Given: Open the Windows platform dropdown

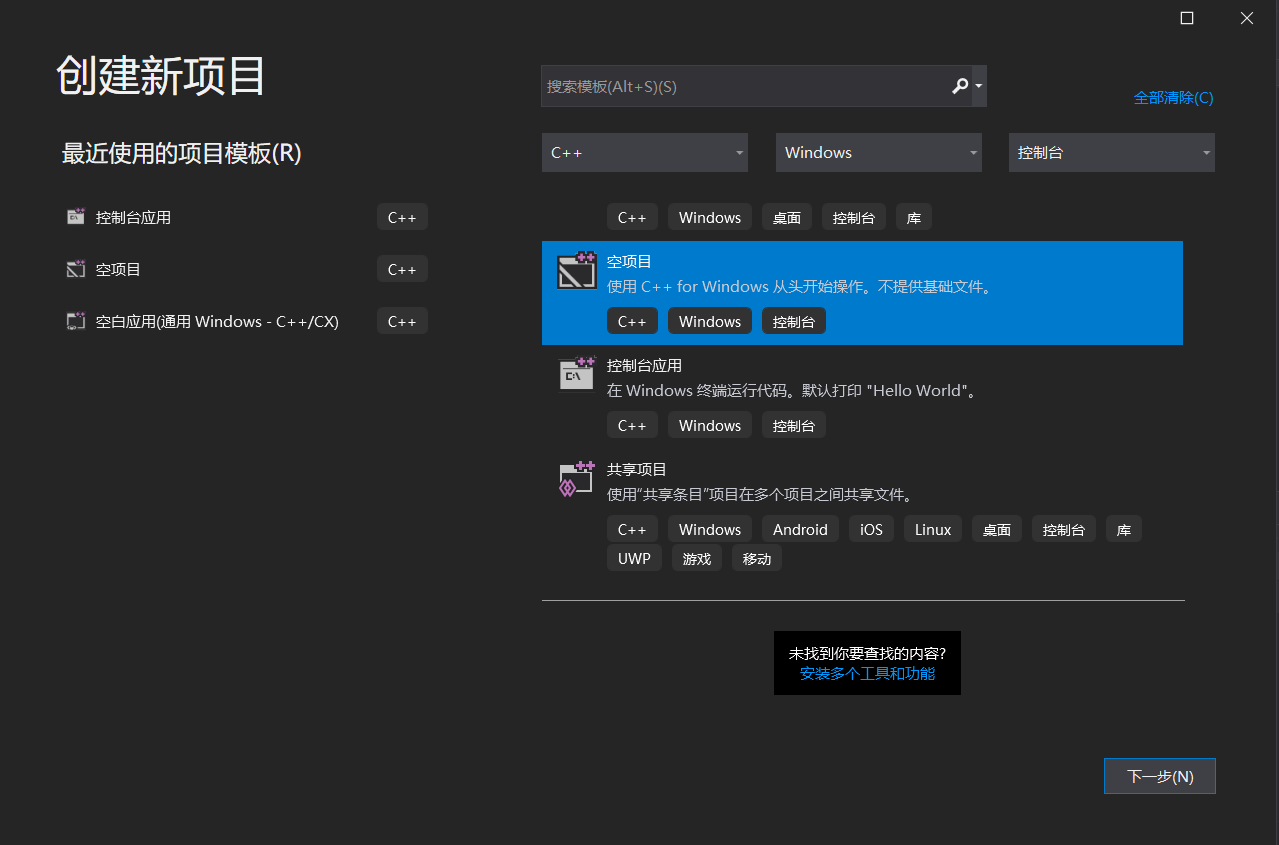Looking at the screenshot, I should [x=878, y=152].
